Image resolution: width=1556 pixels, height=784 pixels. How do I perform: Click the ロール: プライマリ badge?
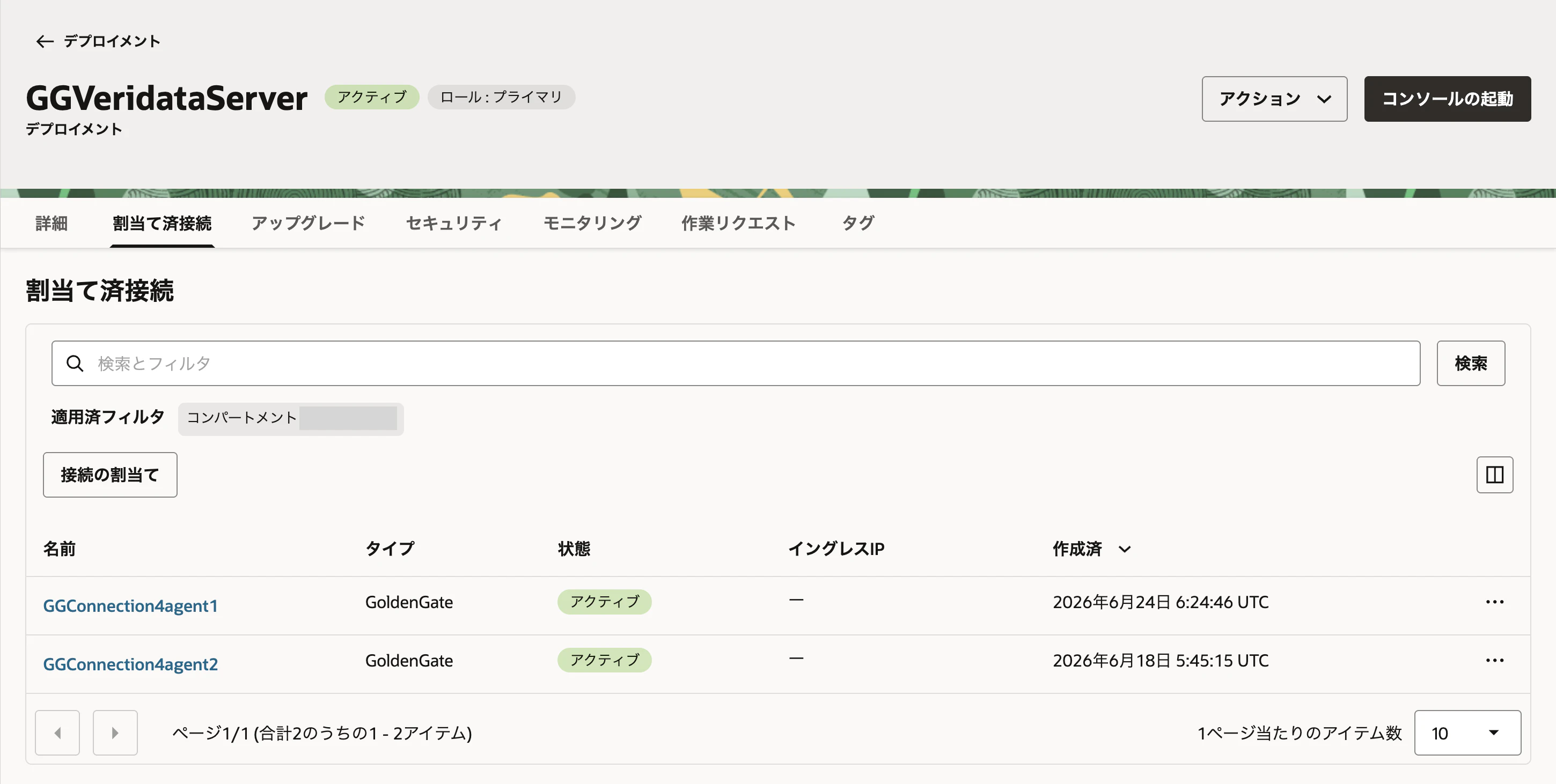501,97
